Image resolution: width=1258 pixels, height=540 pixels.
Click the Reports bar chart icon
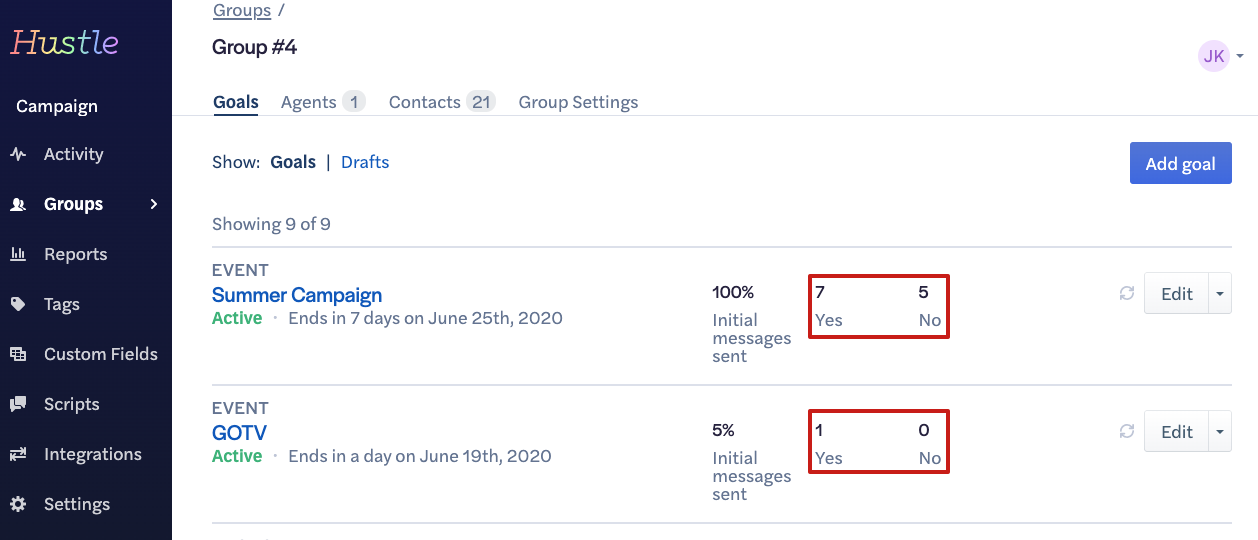point(18,254)
